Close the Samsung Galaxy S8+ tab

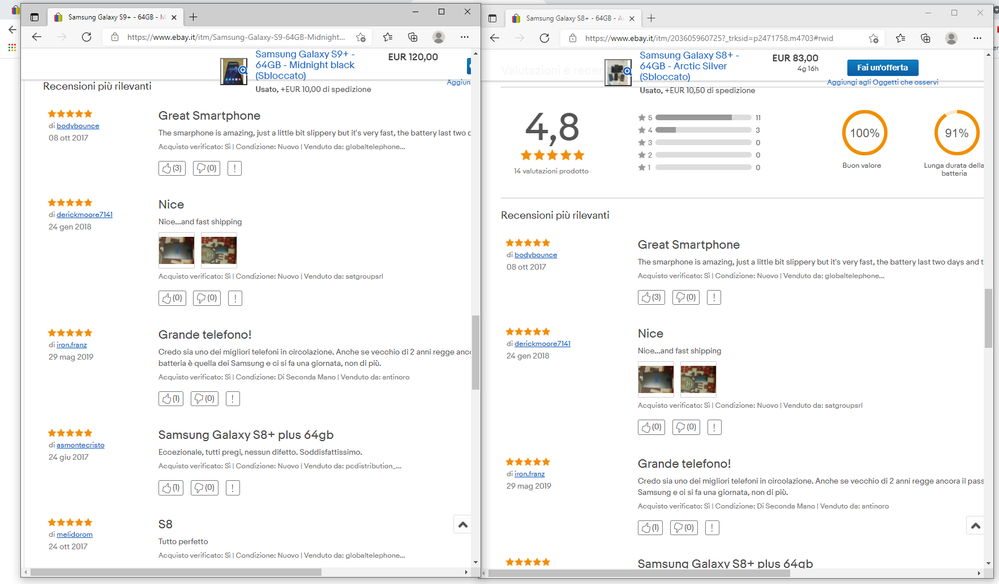tap(632, 18)
